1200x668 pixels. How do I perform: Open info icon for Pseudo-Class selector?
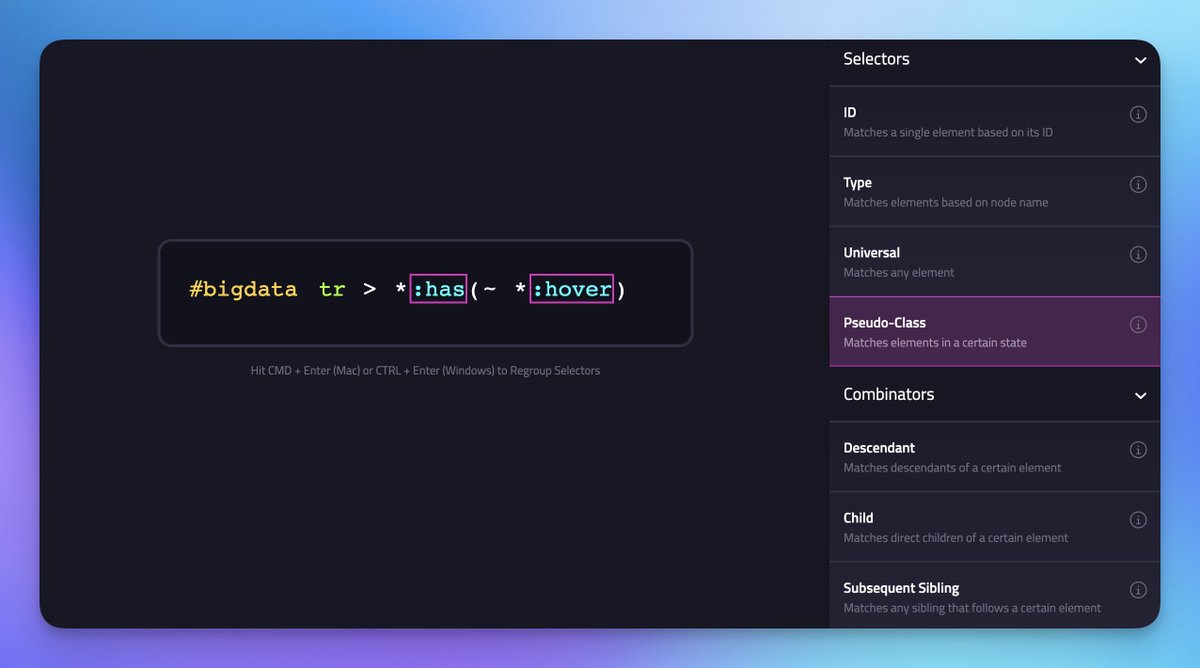coord(1138,325)
